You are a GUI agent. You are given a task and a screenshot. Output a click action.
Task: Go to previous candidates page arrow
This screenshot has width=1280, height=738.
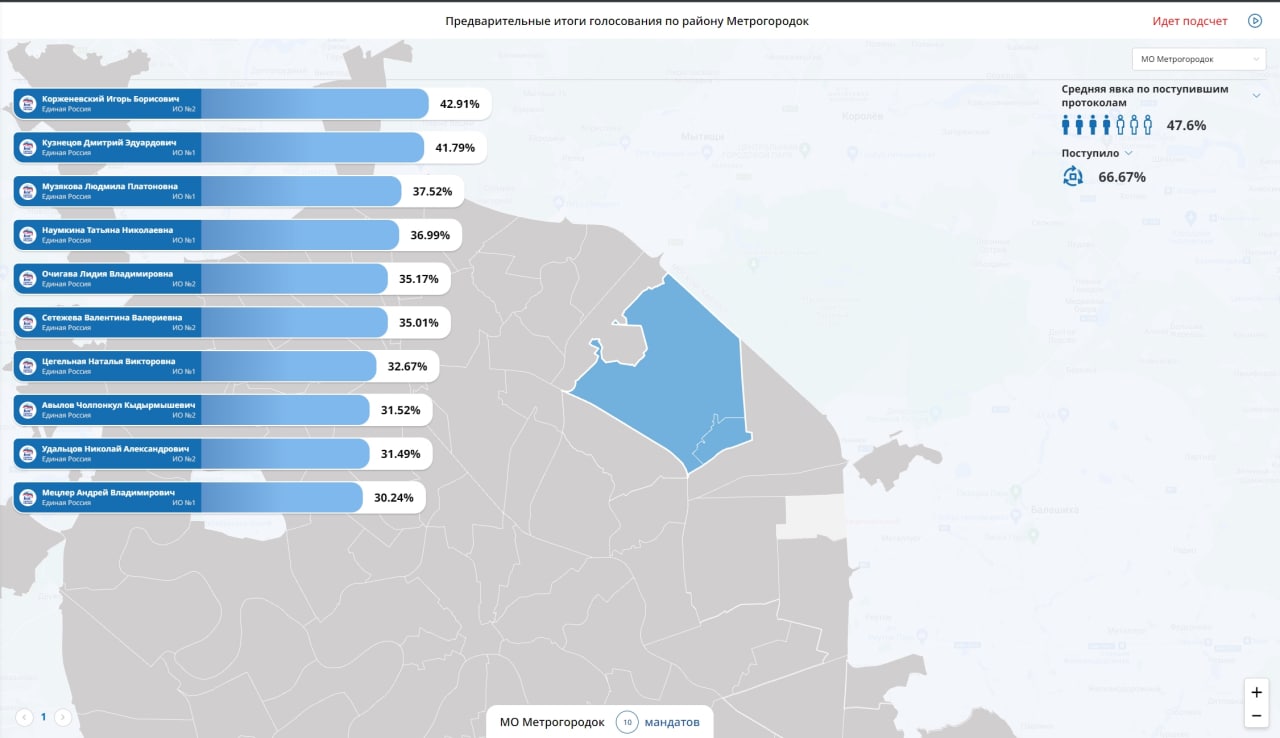tap(24, 717)
